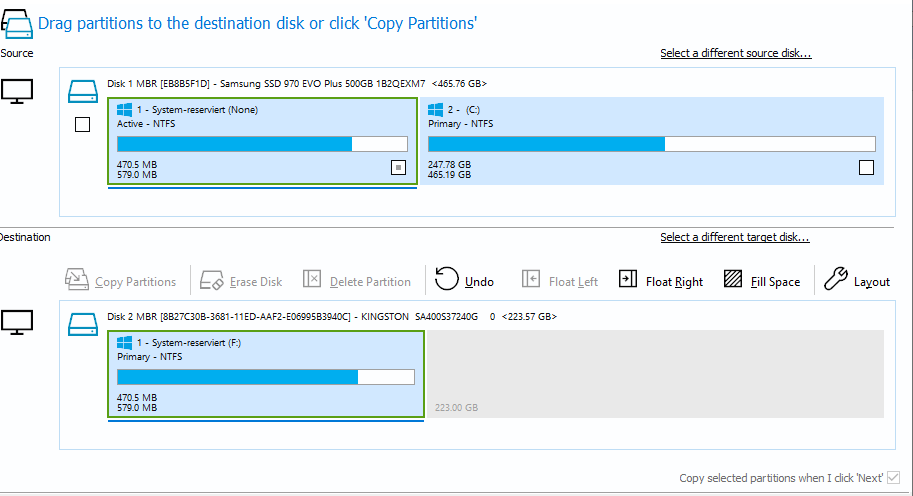Click the Erase Disk icon
Image resolution: width=913 pixels, height=496 pixels.
(x=210, y=280)
